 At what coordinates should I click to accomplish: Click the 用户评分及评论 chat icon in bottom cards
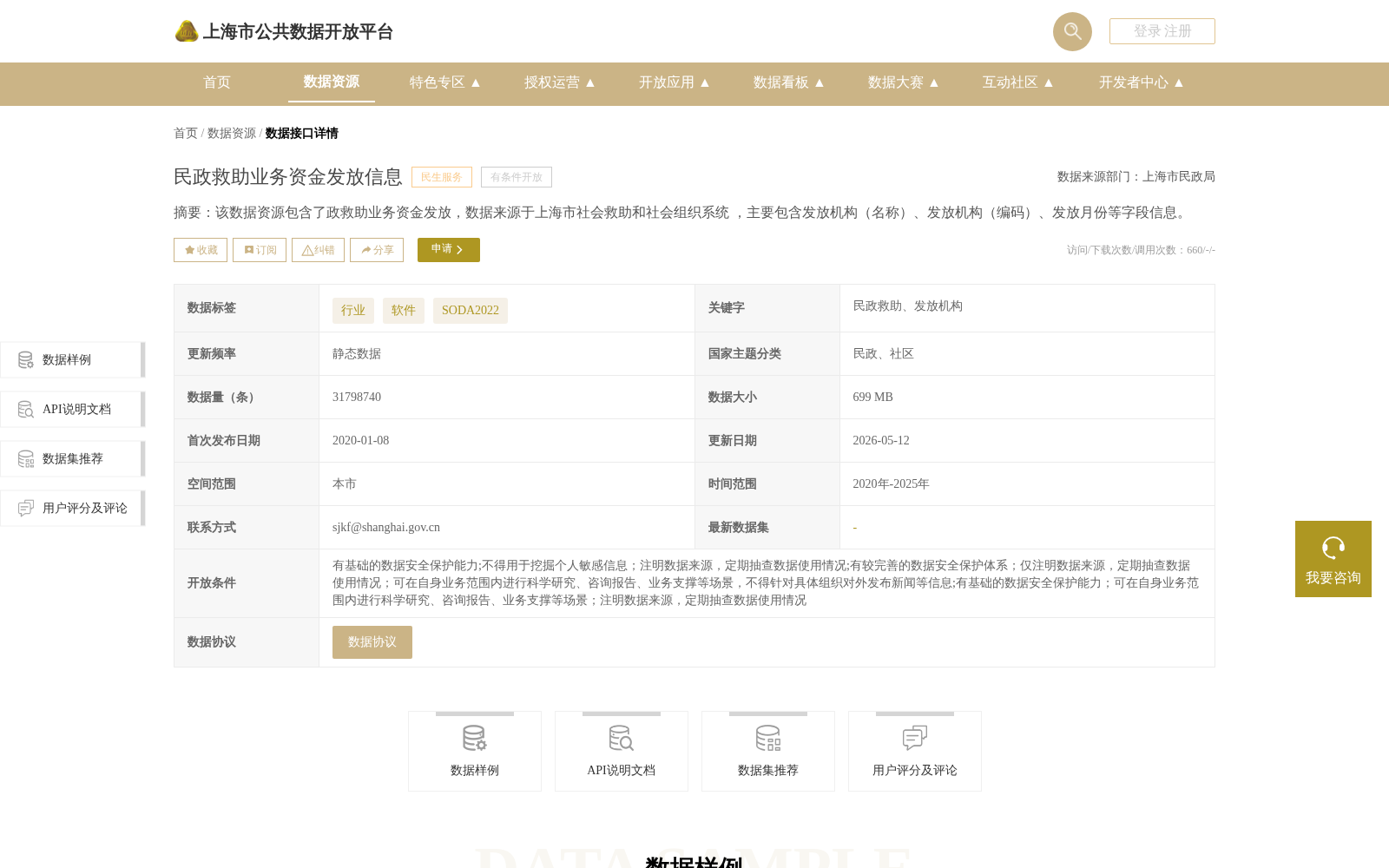915,738
